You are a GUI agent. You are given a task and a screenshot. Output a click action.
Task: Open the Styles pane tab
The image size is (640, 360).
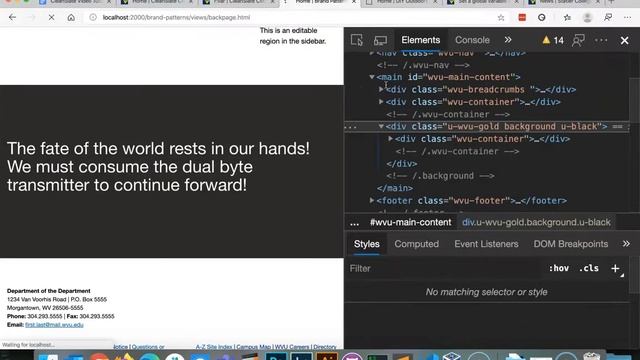tap(367, 244)
